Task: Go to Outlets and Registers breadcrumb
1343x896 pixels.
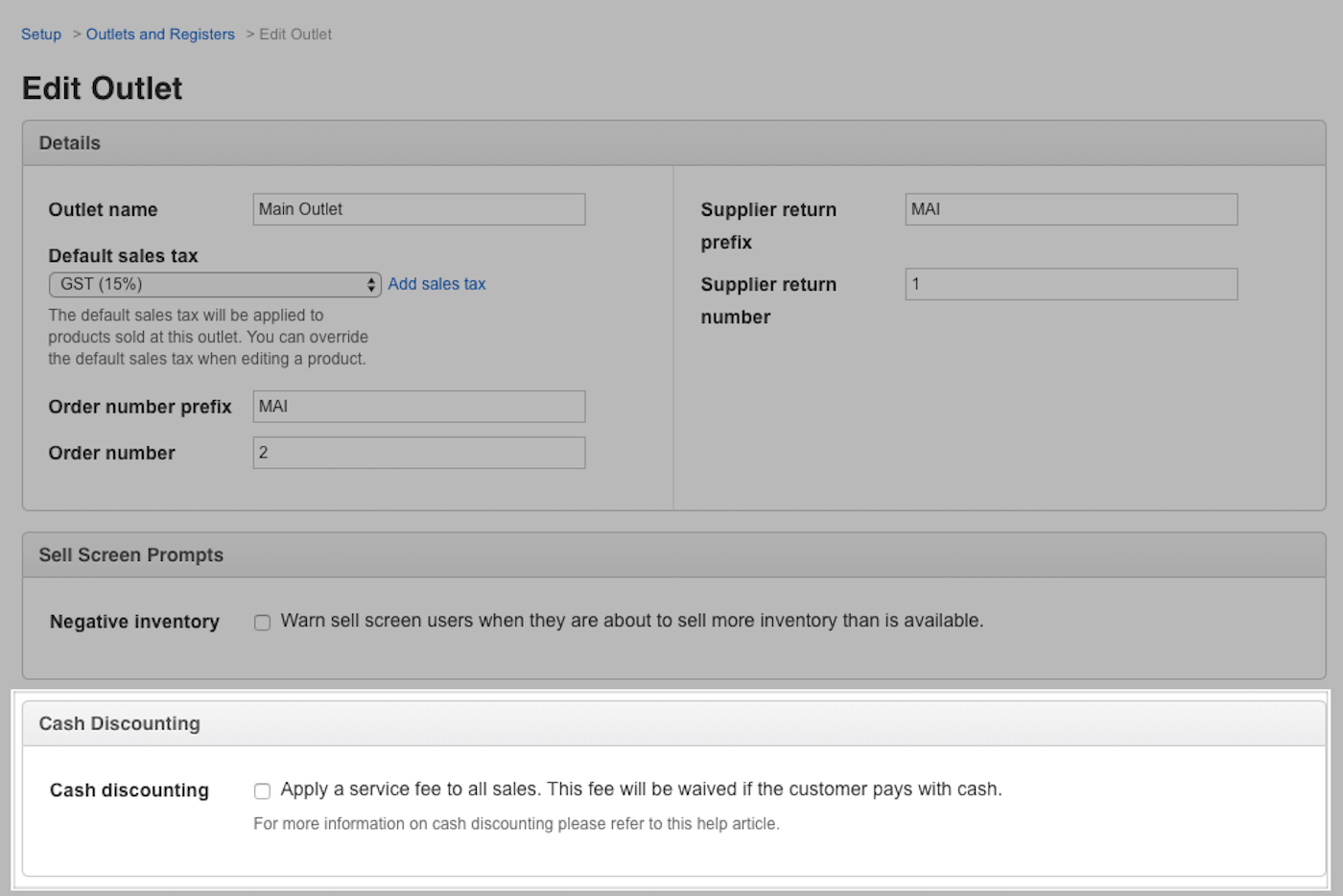Action: point(160,35)
